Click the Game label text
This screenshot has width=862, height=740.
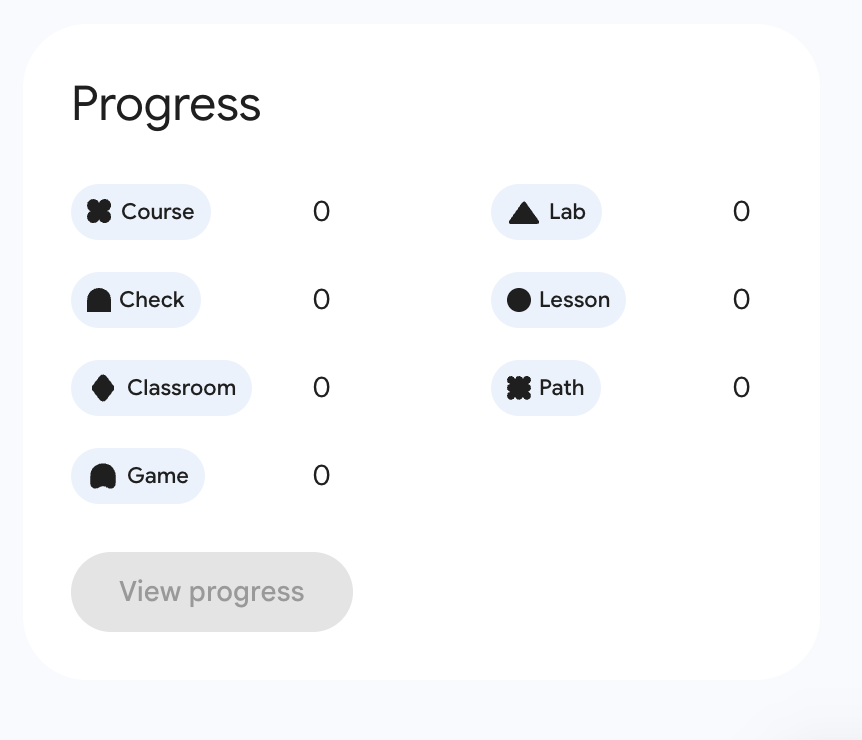tap(158, 476)
